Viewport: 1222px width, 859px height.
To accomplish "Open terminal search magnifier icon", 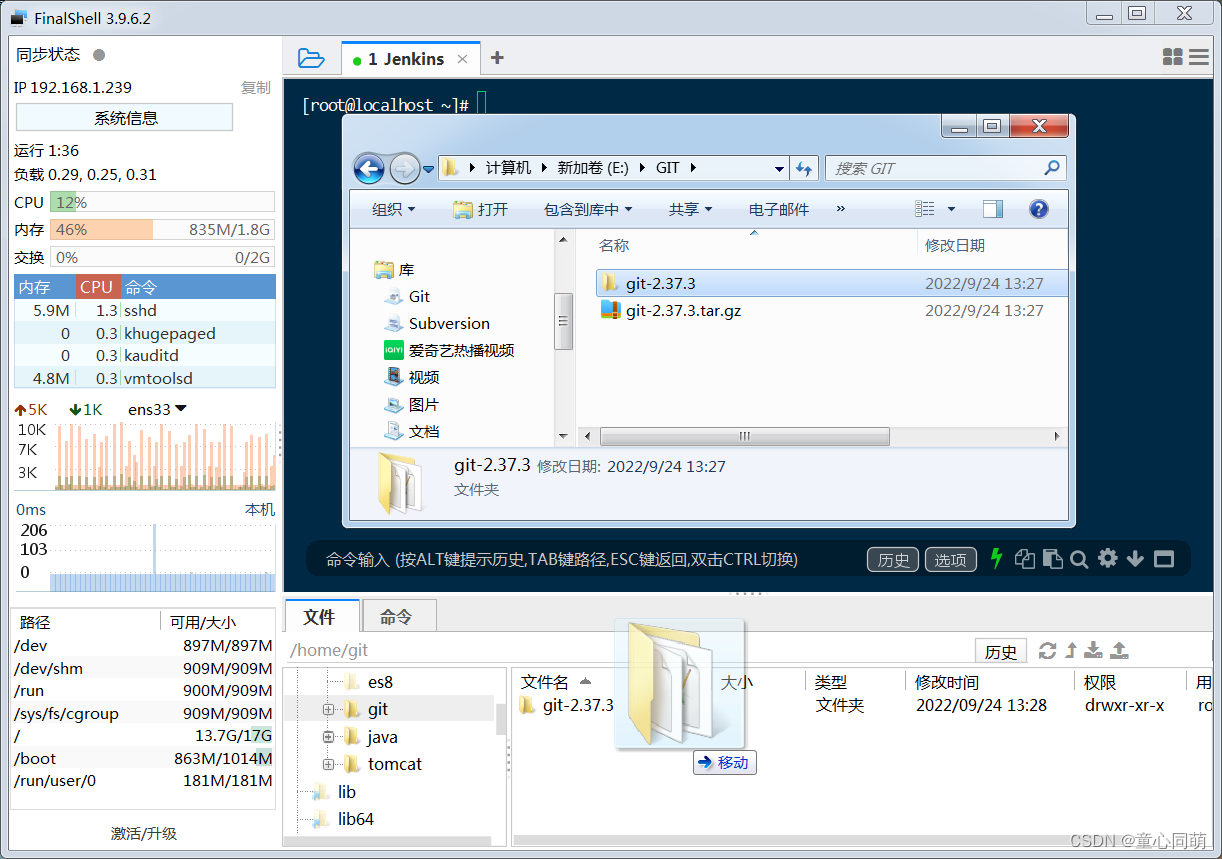I will tap(1079, 560).
